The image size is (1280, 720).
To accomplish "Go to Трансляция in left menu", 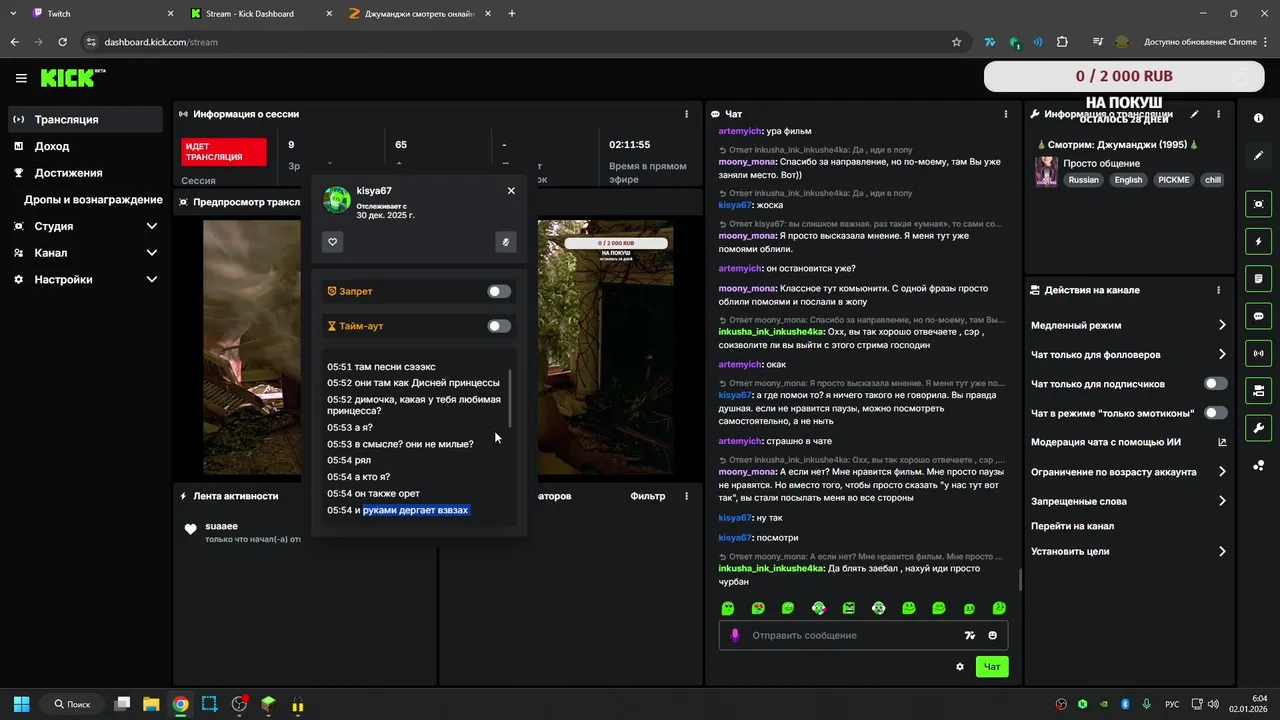I will pos(85,119).
